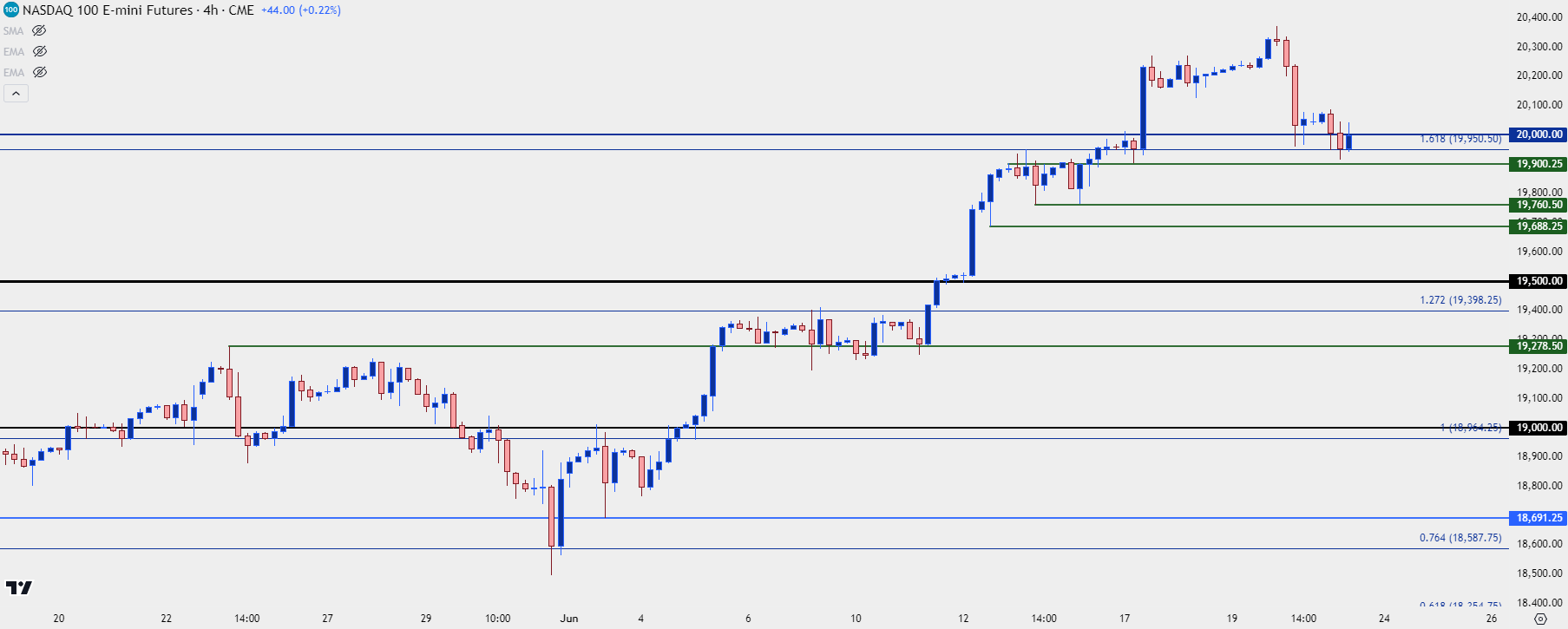The image size is (1568, 629).
Task: Click the CME exchange label
Action: pyautogui.click(x=241, y=10)
